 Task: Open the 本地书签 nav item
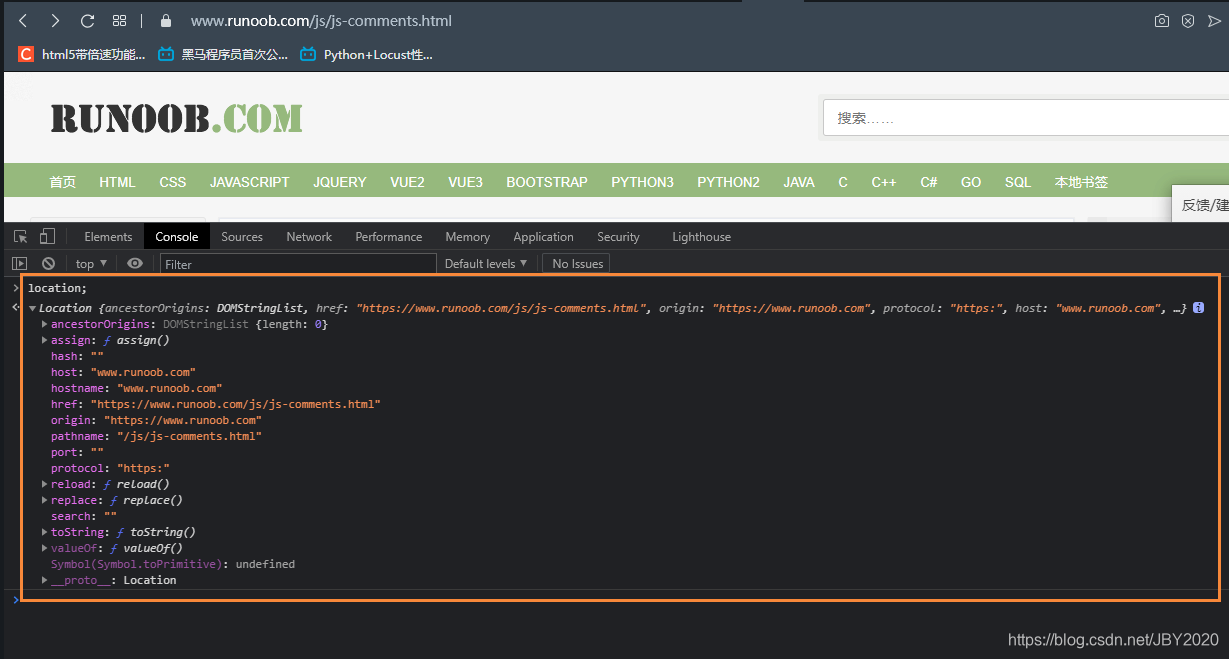(1081, 182)
